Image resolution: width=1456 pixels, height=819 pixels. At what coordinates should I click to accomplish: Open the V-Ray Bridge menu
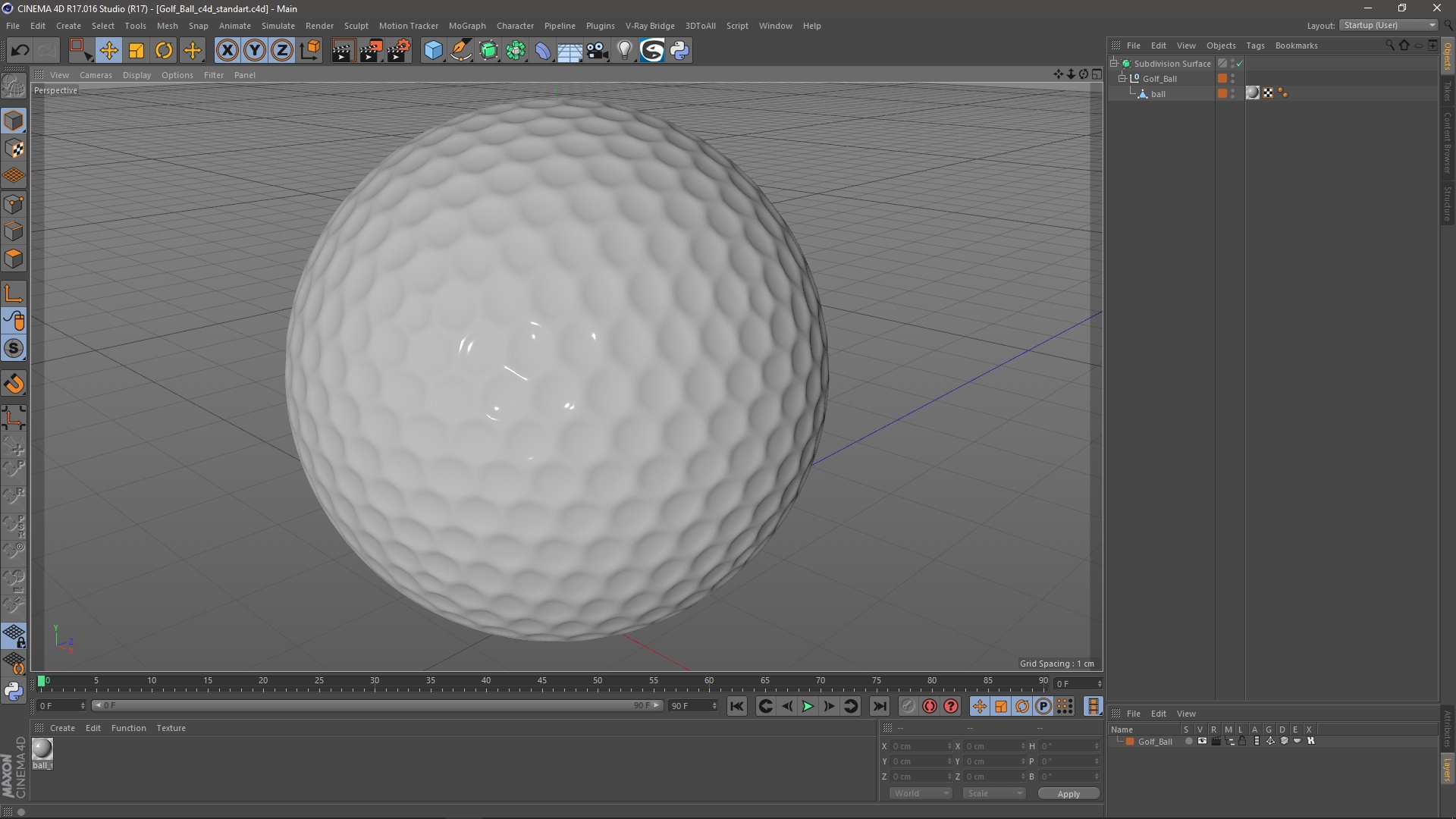coord(650,26)
